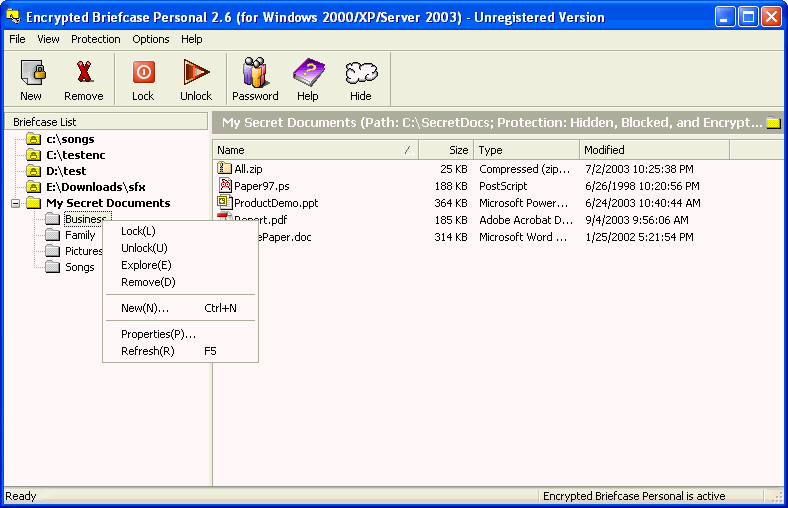The height and width of the screenshot is (508, 788).
Task: Click the PostScript type cell
Action: (503, 186)
